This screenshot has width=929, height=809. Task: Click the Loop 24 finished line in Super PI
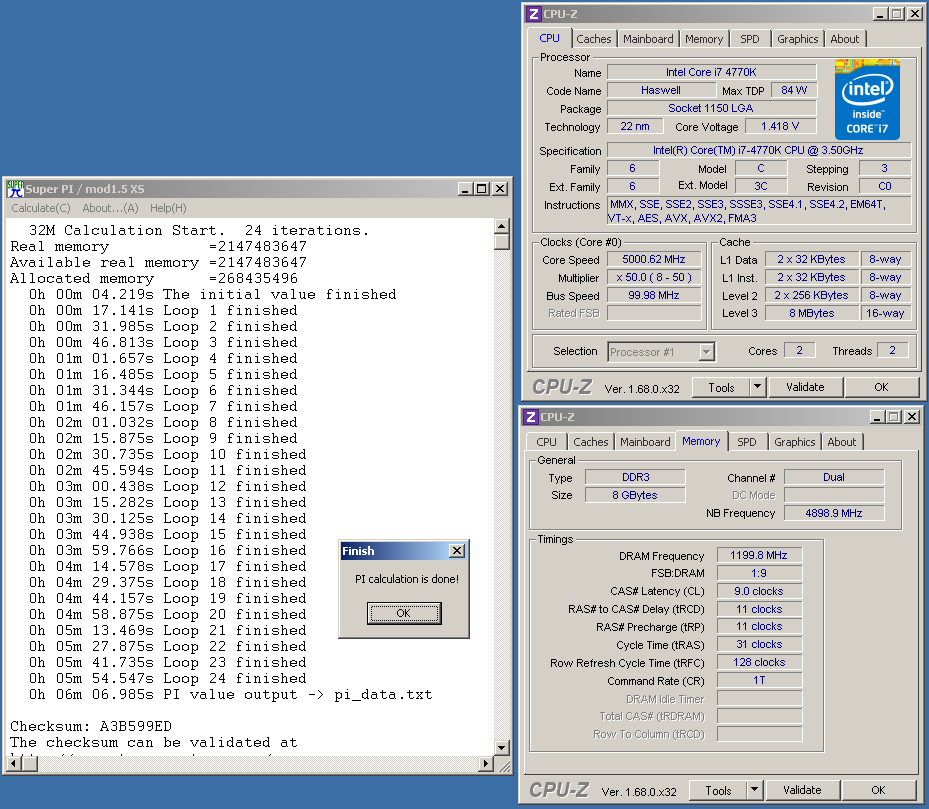point(168,679)
